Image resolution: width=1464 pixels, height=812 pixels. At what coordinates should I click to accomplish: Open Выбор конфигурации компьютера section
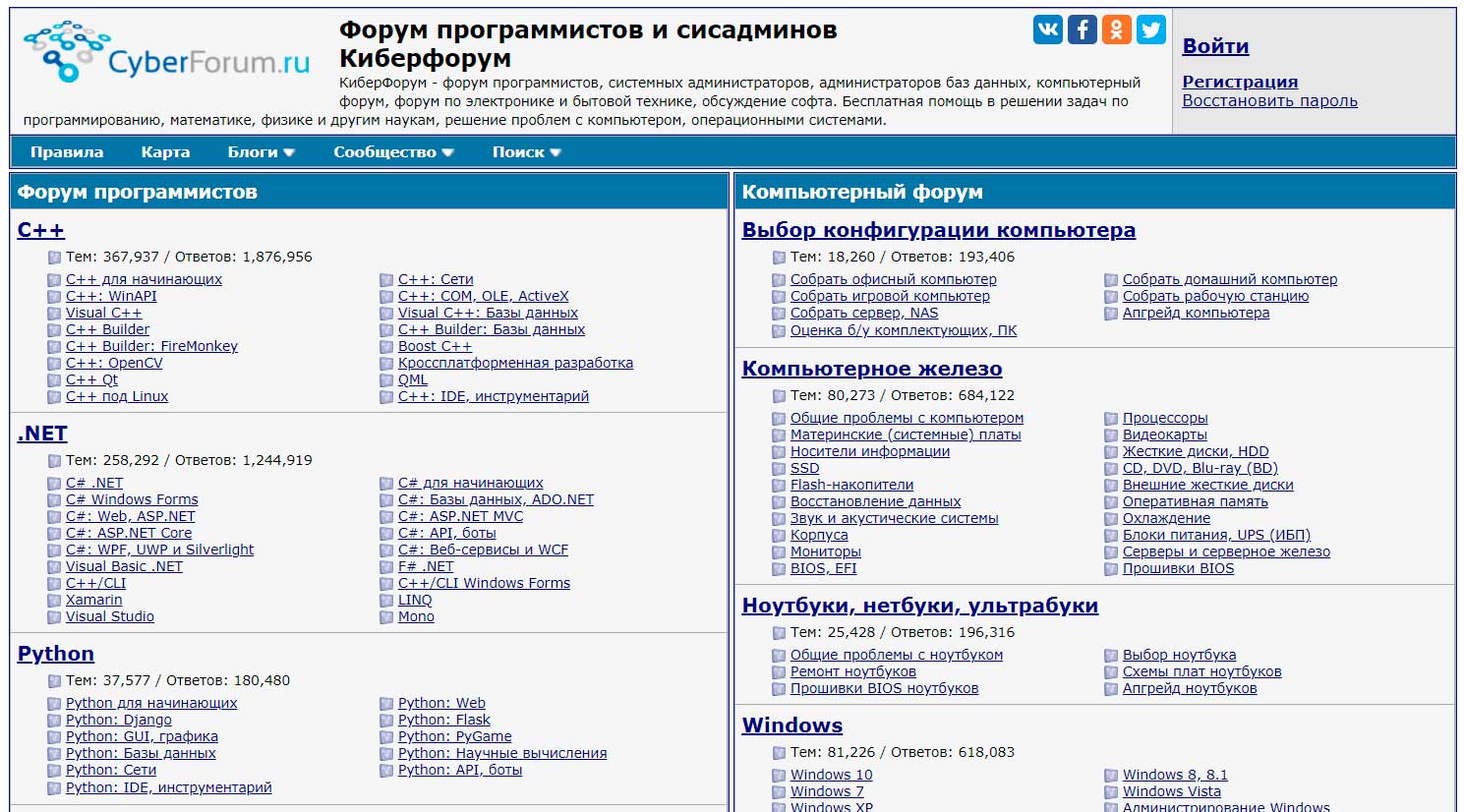coord(939,230)
